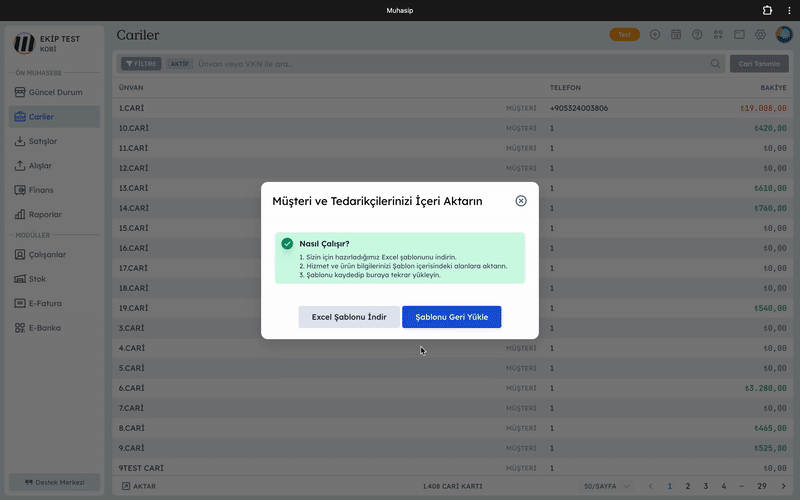800x500 pixels.
Task: Open Güncel Durum in sidebar
Action: click(55, 92)
